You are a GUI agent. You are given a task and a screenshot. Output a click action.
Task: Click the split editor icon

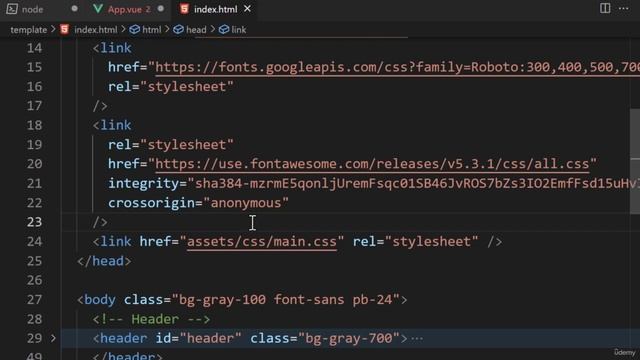tap(605, 8)
